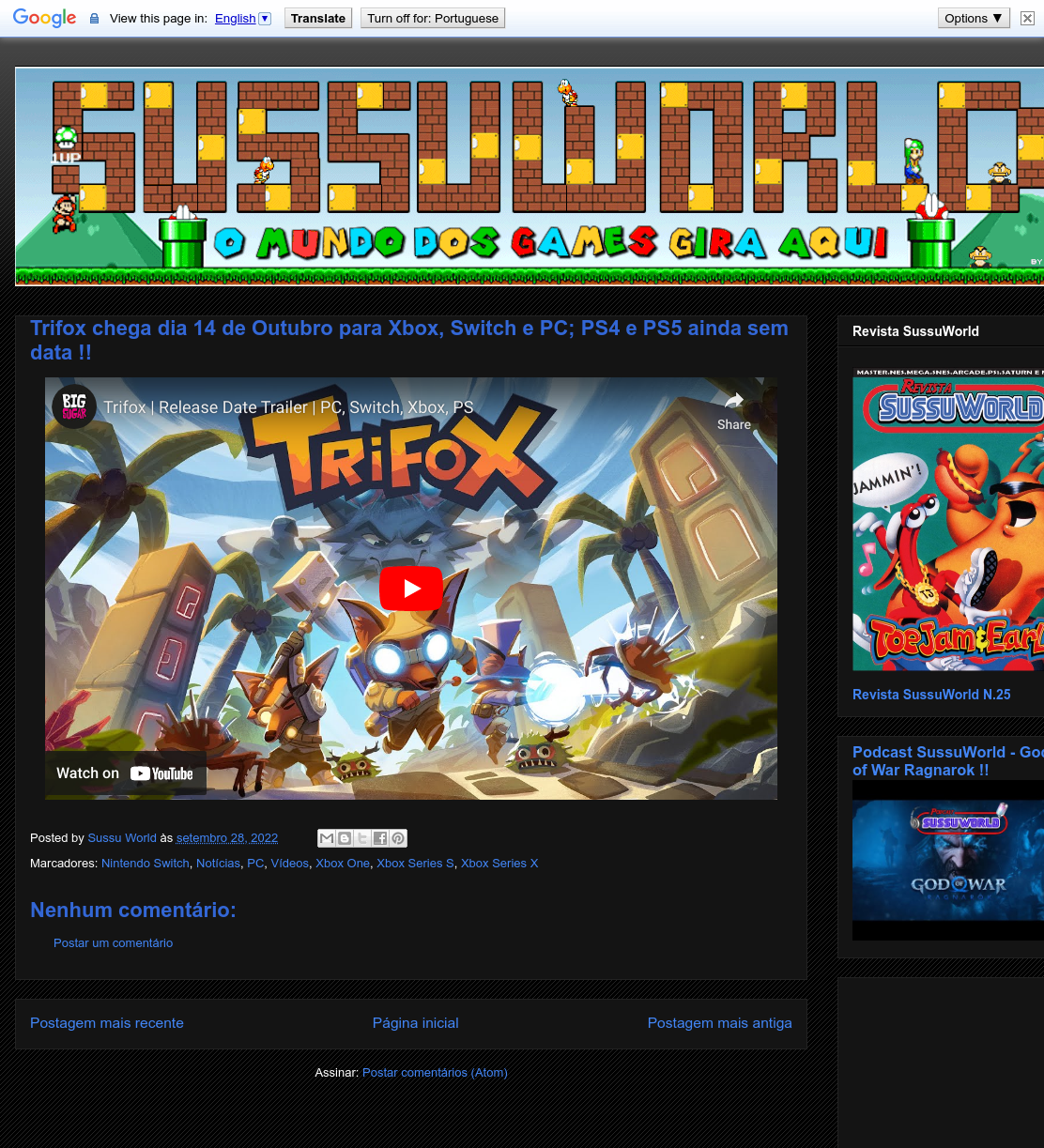Turn off translation for Portuguese
Viewport: 1044px width, 1148px height.
pos(433,18)
